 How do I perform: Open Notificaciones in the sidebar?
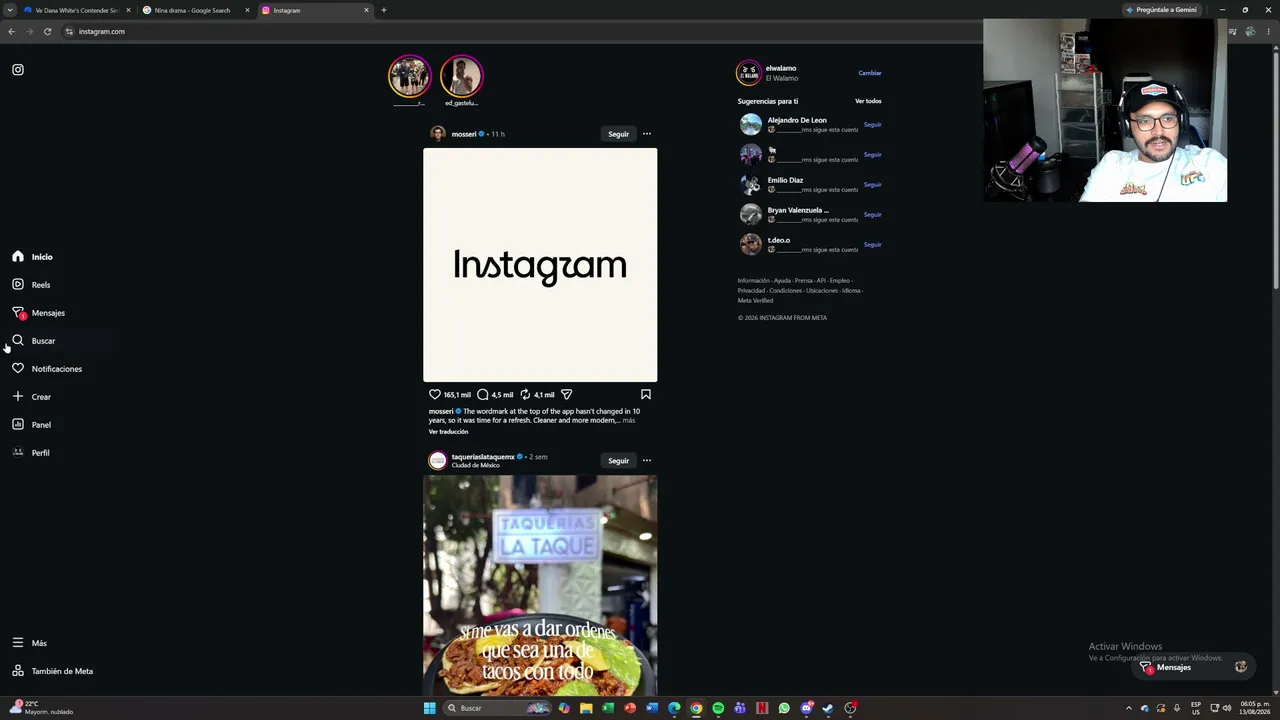pos(47,369)
